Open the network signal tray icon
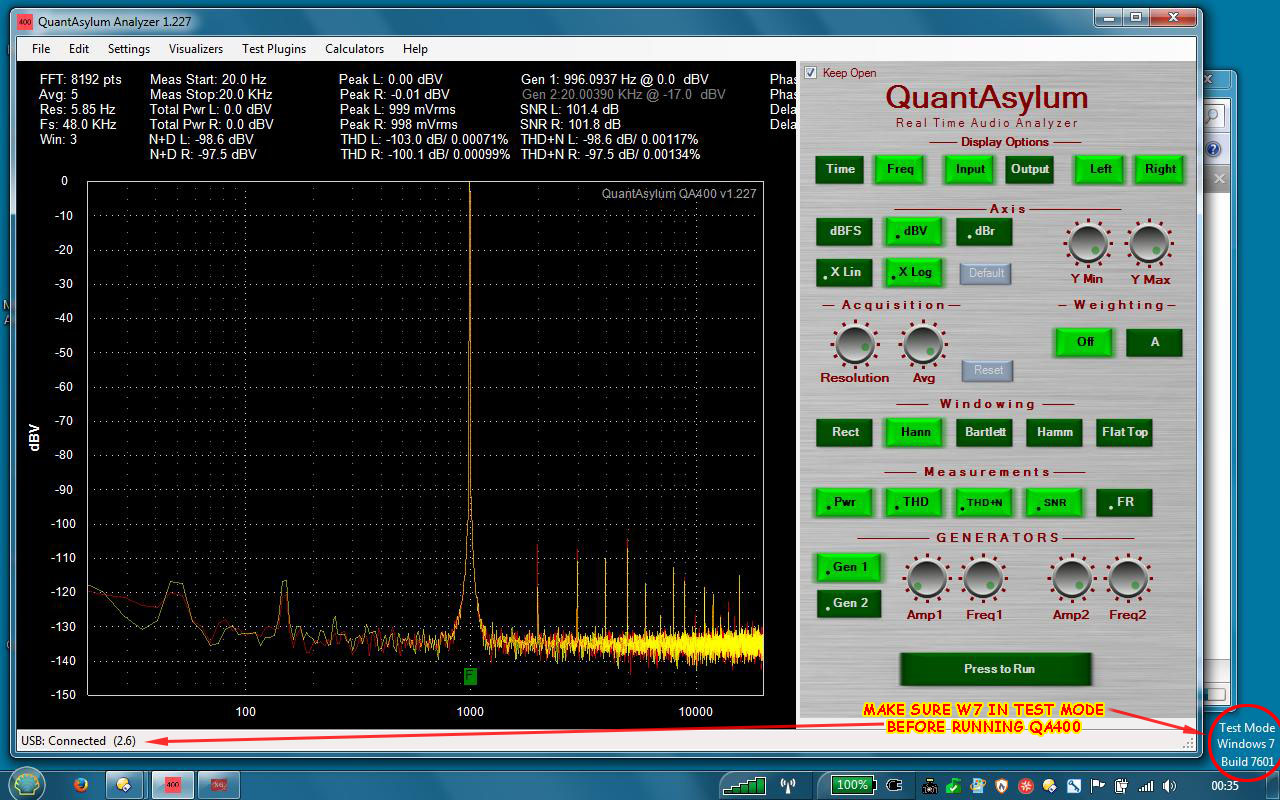Viewport: 1280px width, 800px height. (x=1146, y=786)
